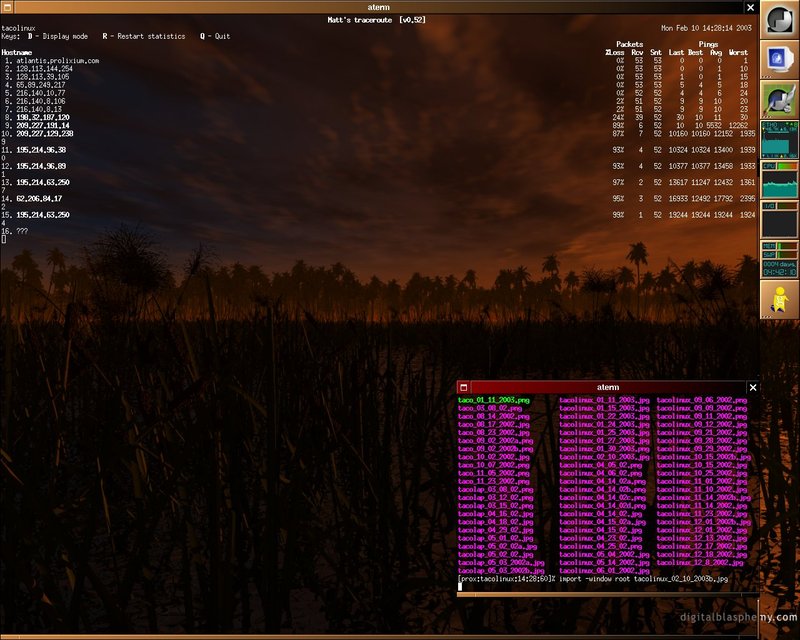800x640 pixels.
Task: Launch the yellow running man messenger icon
Action: pos(779,300)
